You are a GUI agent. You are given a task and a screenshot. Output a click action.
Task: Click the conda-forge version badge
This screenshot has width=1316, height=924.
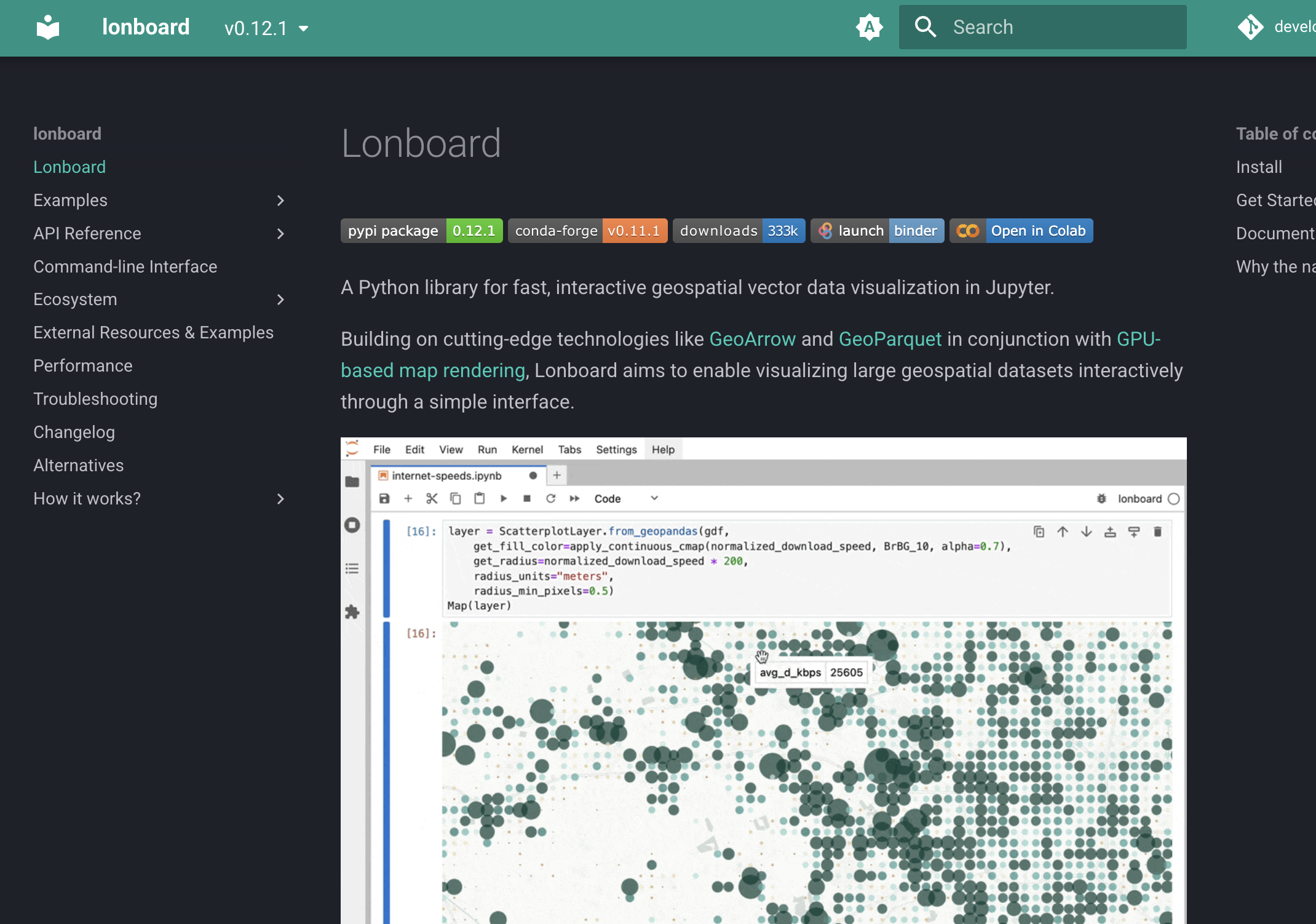coord(587,231)
